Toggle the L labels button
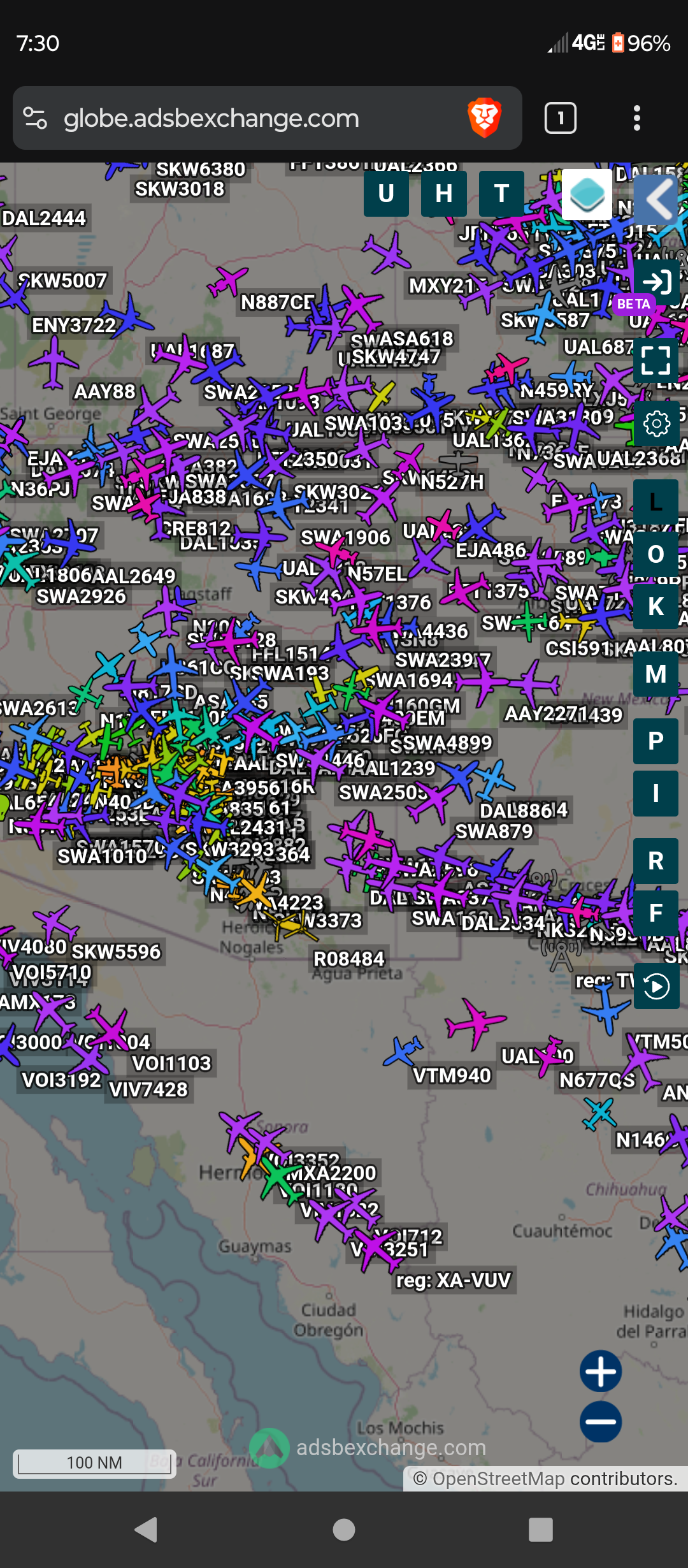This screenshot has height=1568, width=688. click(x=656, y=502)
